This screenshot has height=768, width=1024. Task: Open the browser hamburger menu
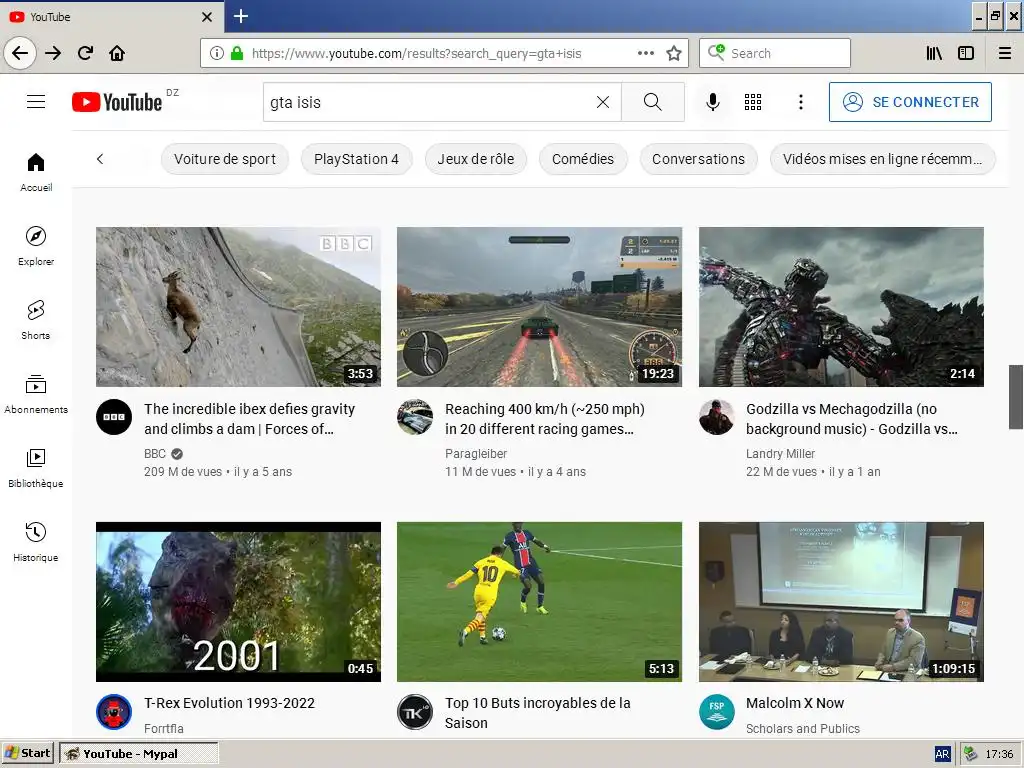(x=1005, y=53)
